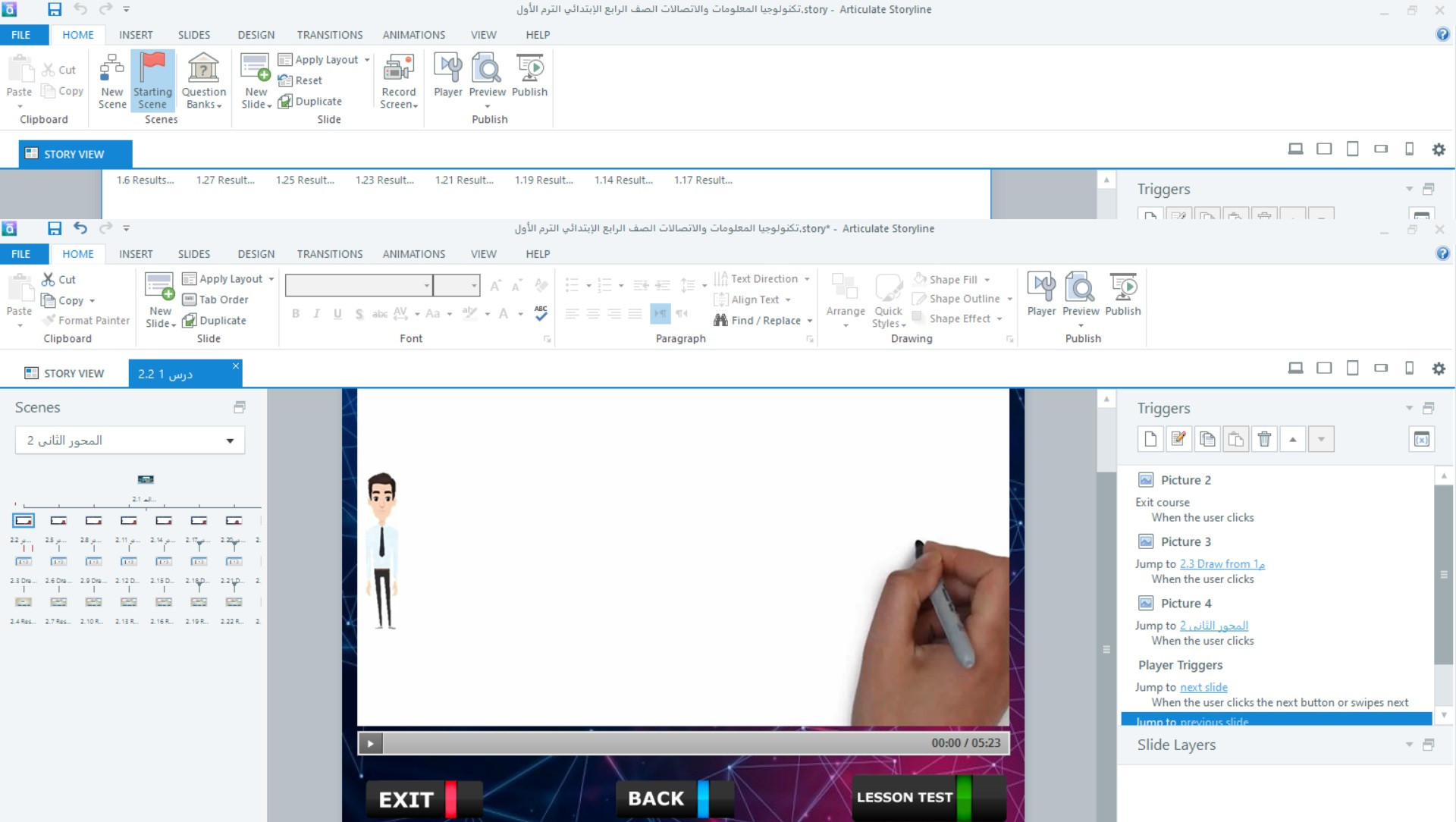Image resolution: width=1456 pixels, height=822 pixels.
Task: Collapse the Slide Layers panel arrow
Action: coord(1409,745)
